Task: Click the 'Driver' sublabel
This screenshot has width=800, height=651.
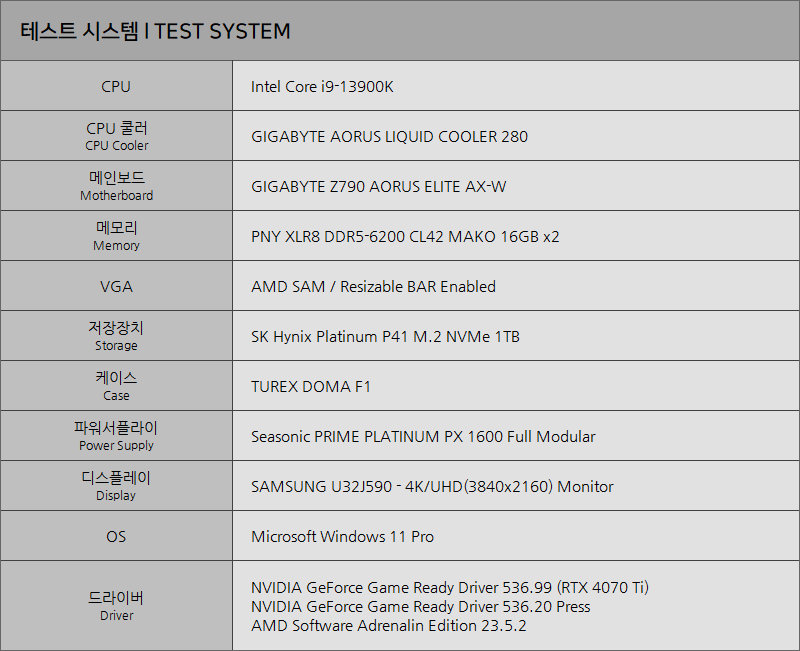Action: [x=116, y=615]
